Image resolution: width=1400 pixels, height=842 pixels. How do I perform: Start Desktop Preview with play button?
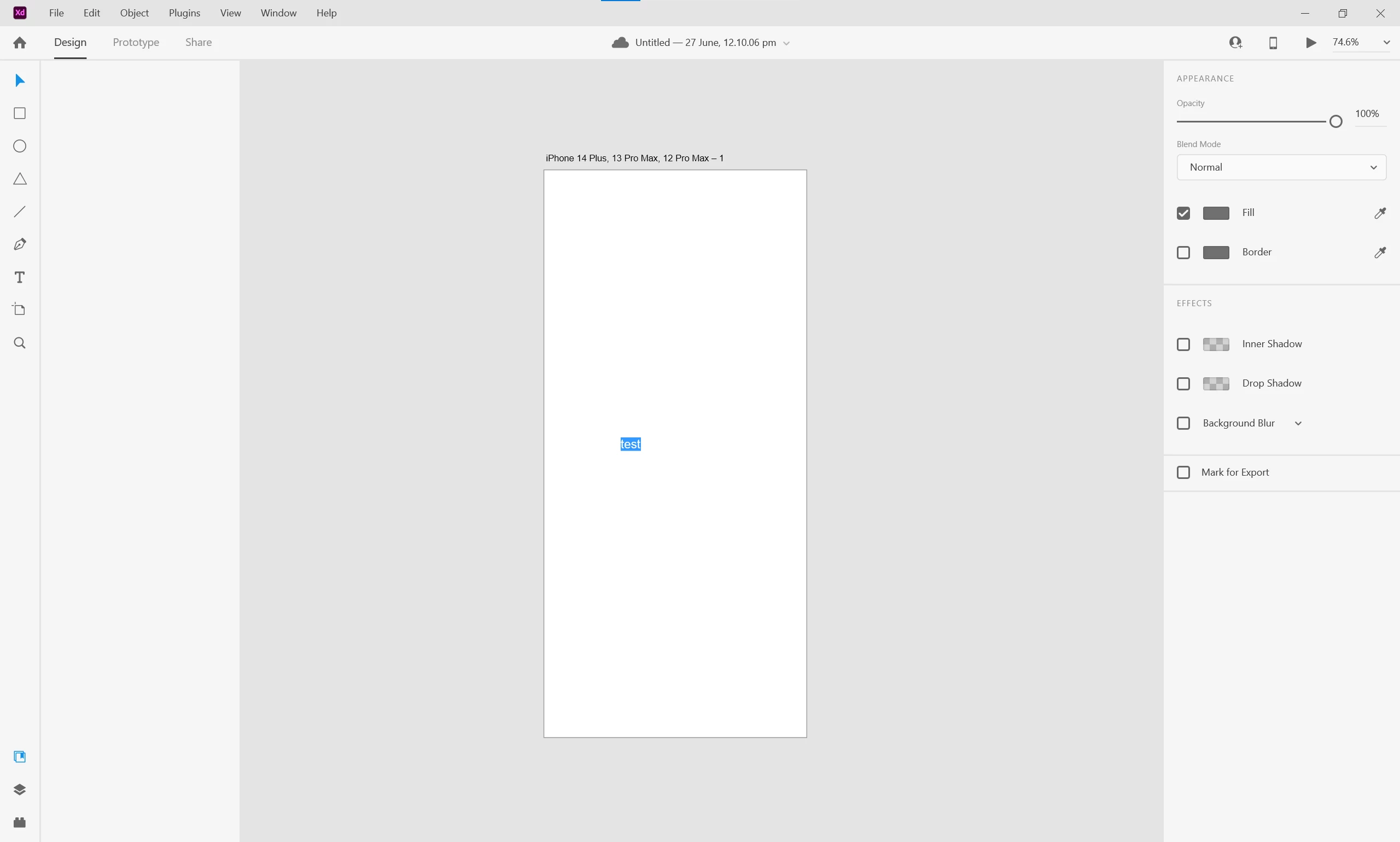click(x=1311, y=43)
